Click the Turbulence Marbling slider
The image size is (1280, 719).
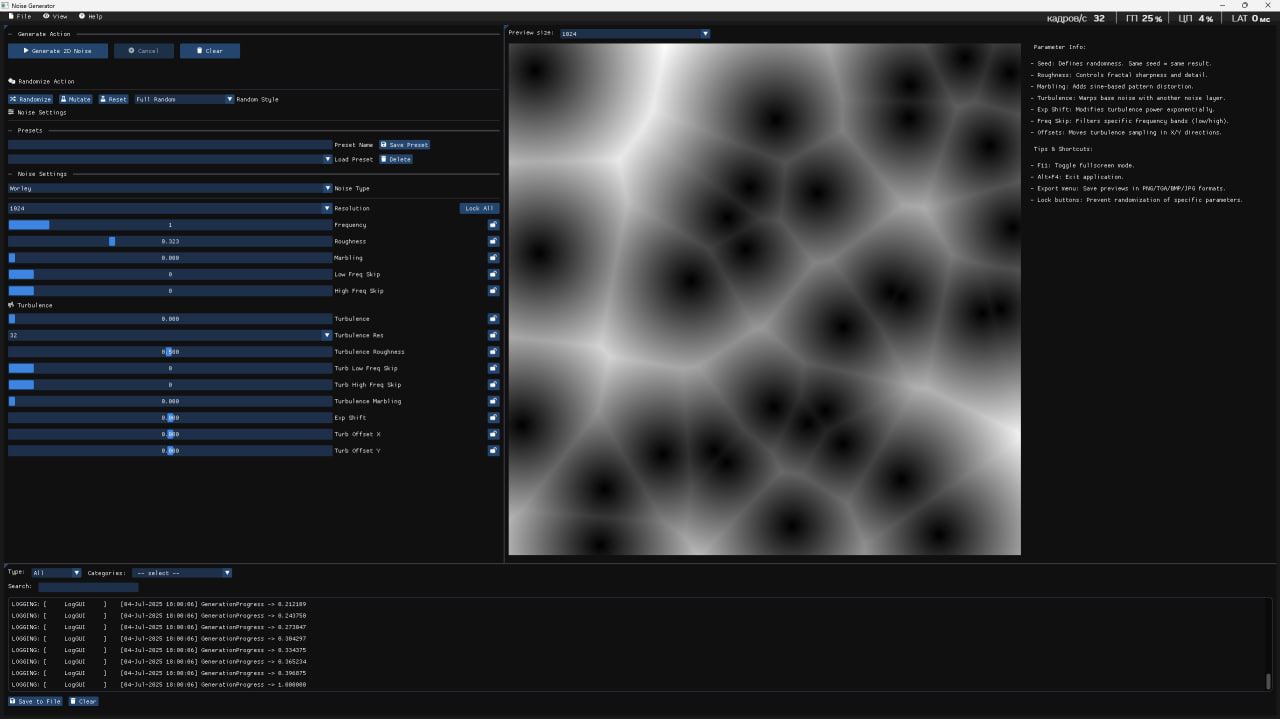pyautogui.click(x=170, y=401)
